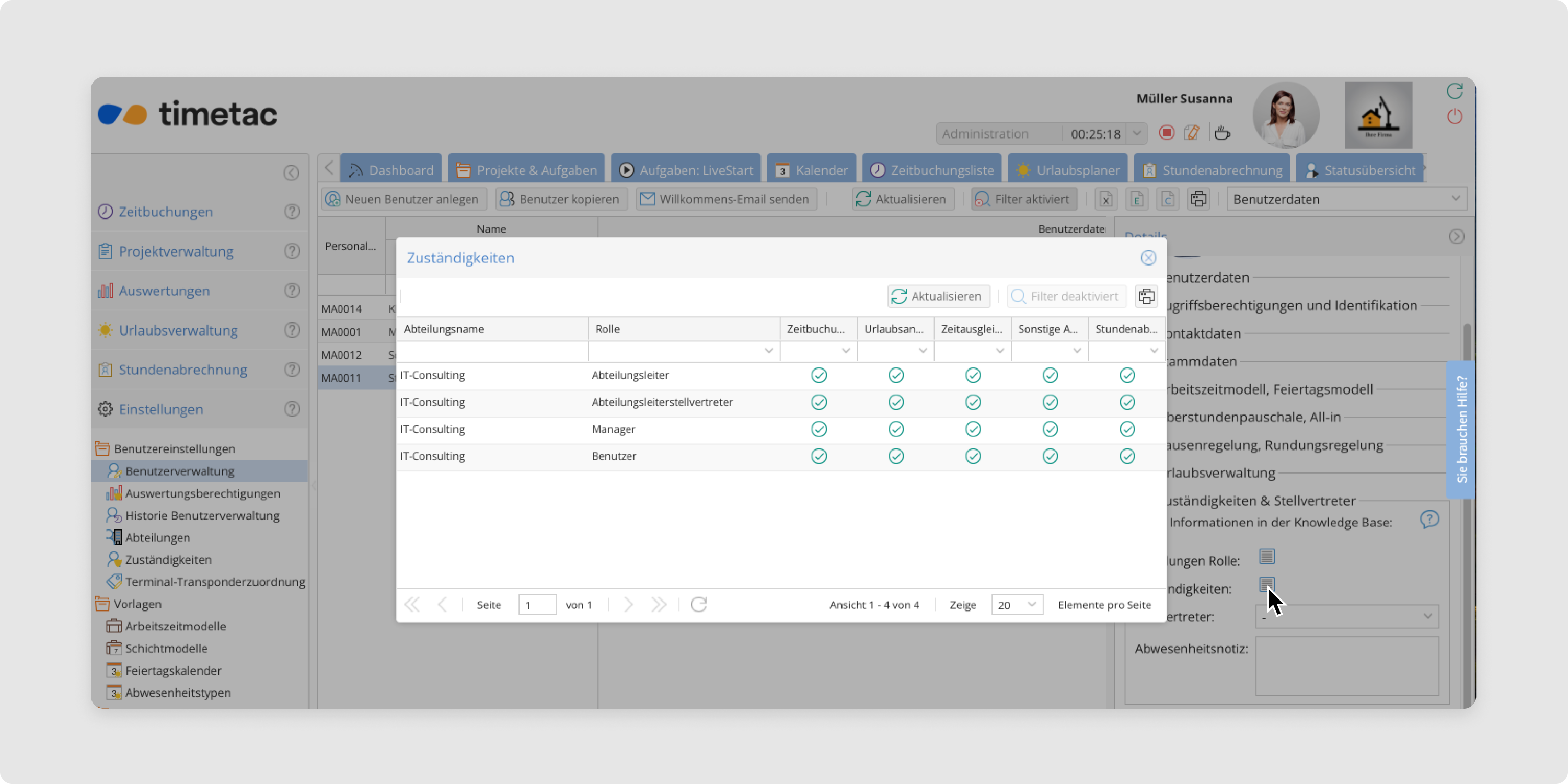Open the Rolle column filter dropdown

point(768,351)
